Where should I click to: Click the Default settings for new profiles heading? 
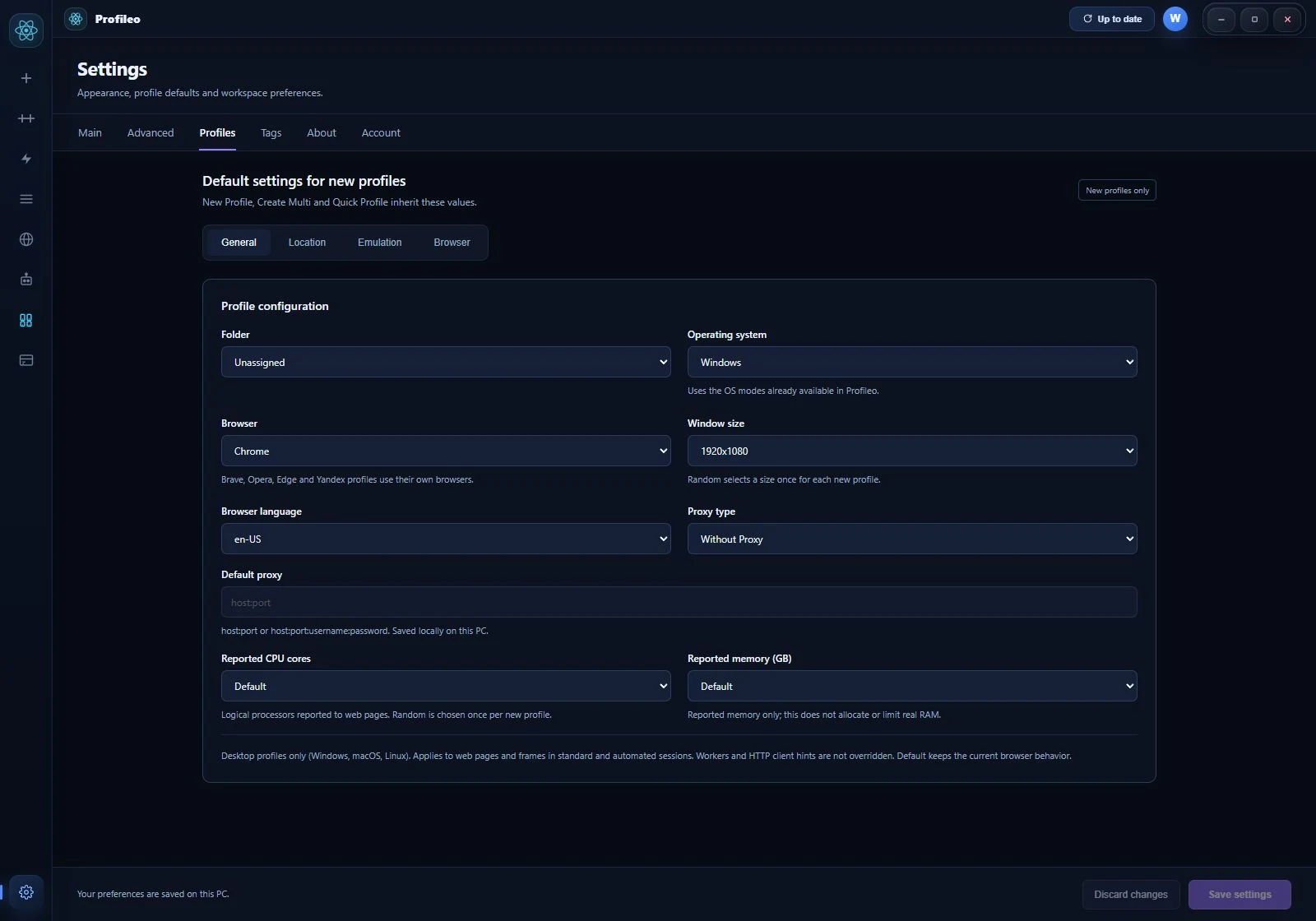(x=304, y=181)
